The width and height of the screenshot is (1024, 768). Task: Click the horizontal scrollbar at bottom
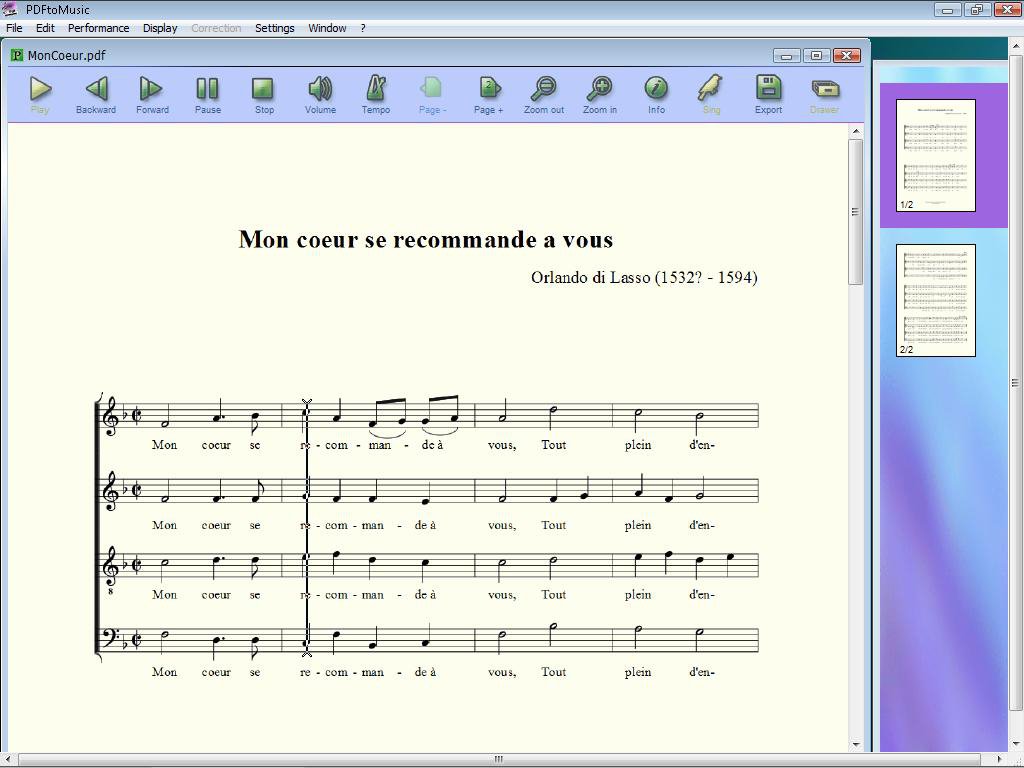pyautogui.click(x=498, y=759)
